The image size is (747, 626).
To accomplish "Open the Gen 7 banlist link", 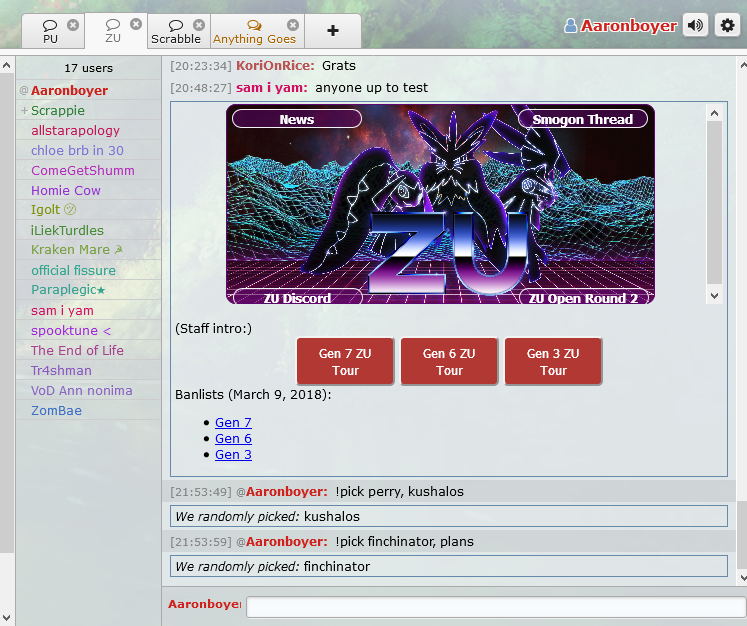I will [x=233, y=423].
